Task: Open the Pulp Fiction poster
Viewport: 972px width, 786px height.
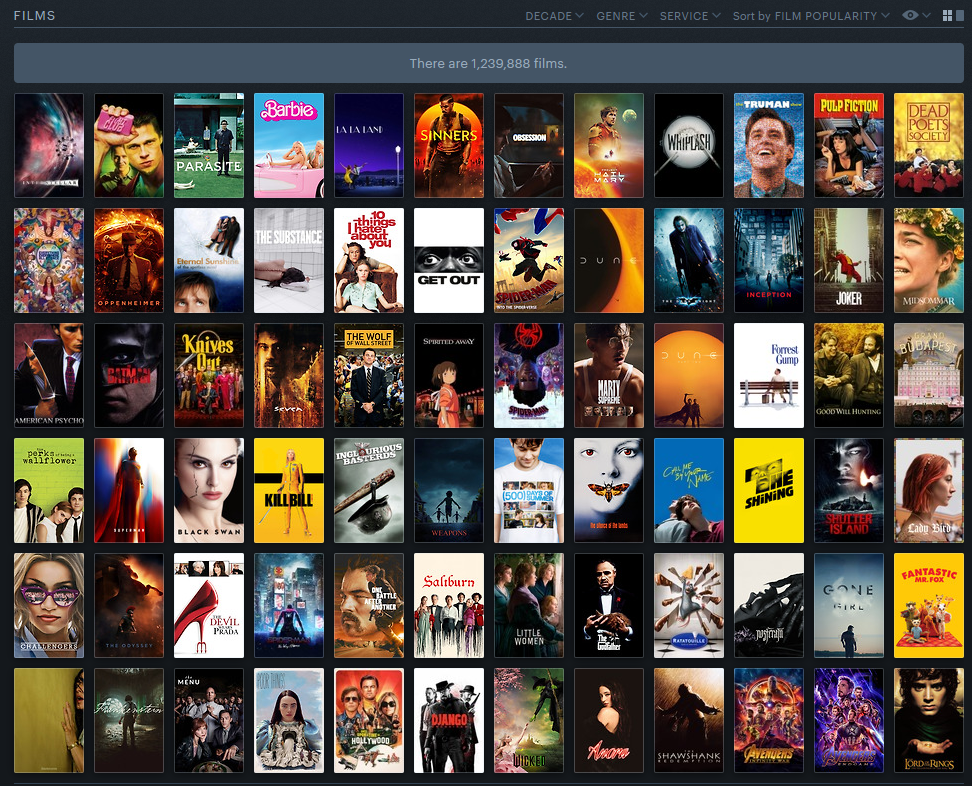Action: (x=849, y=146)
